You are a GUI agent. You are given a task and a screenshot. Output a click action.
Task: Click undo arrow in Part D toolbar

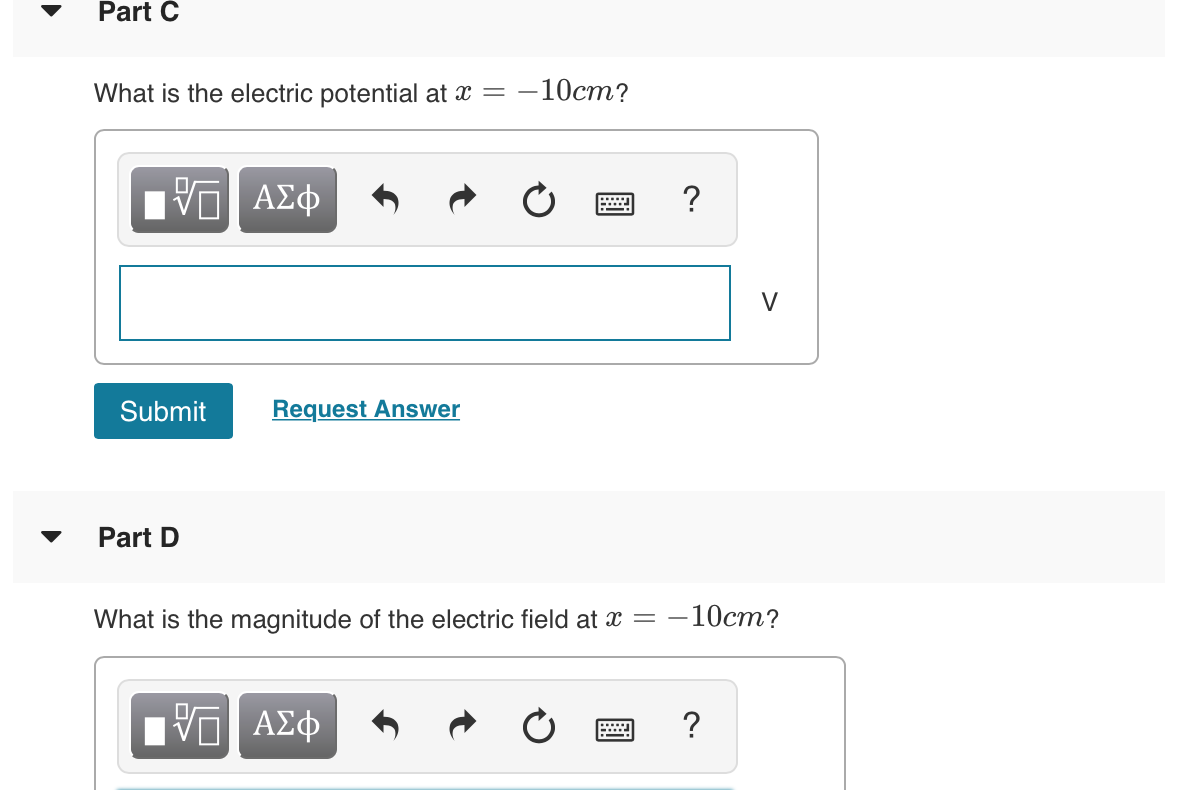click(x=385, y=725)
